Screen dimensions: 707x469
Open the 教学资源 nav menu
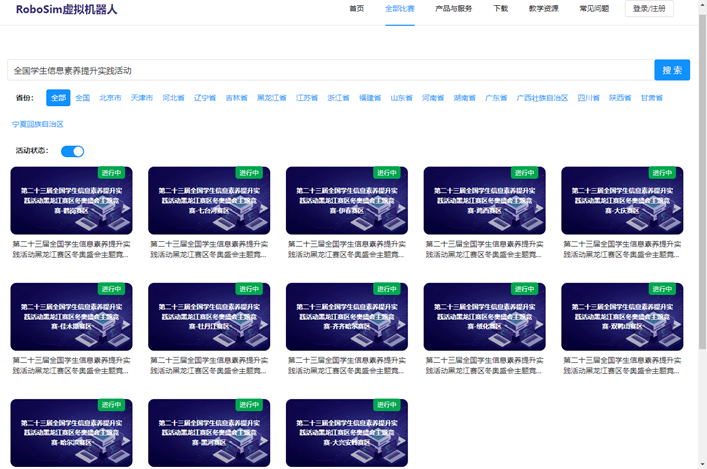tap(543, 8)
